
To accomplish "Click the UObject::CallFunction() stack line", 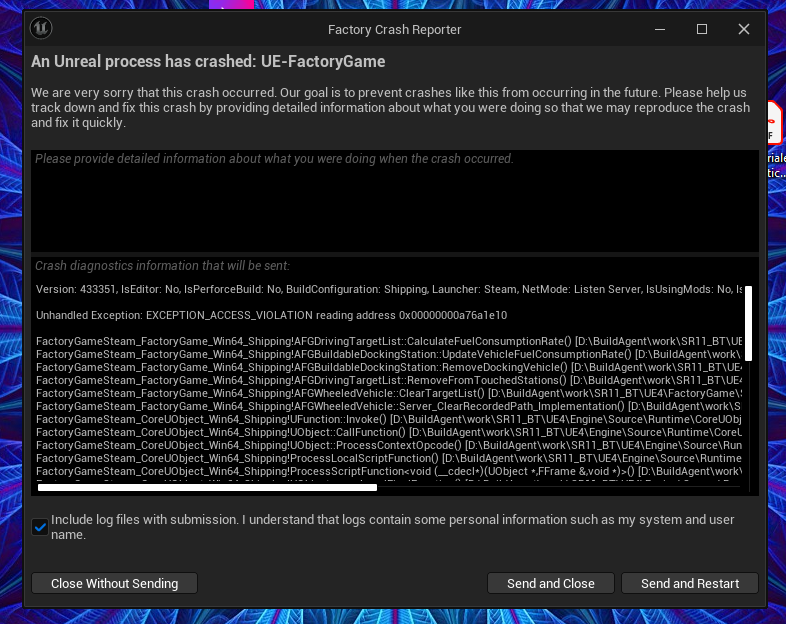I will tap(389, 433).
